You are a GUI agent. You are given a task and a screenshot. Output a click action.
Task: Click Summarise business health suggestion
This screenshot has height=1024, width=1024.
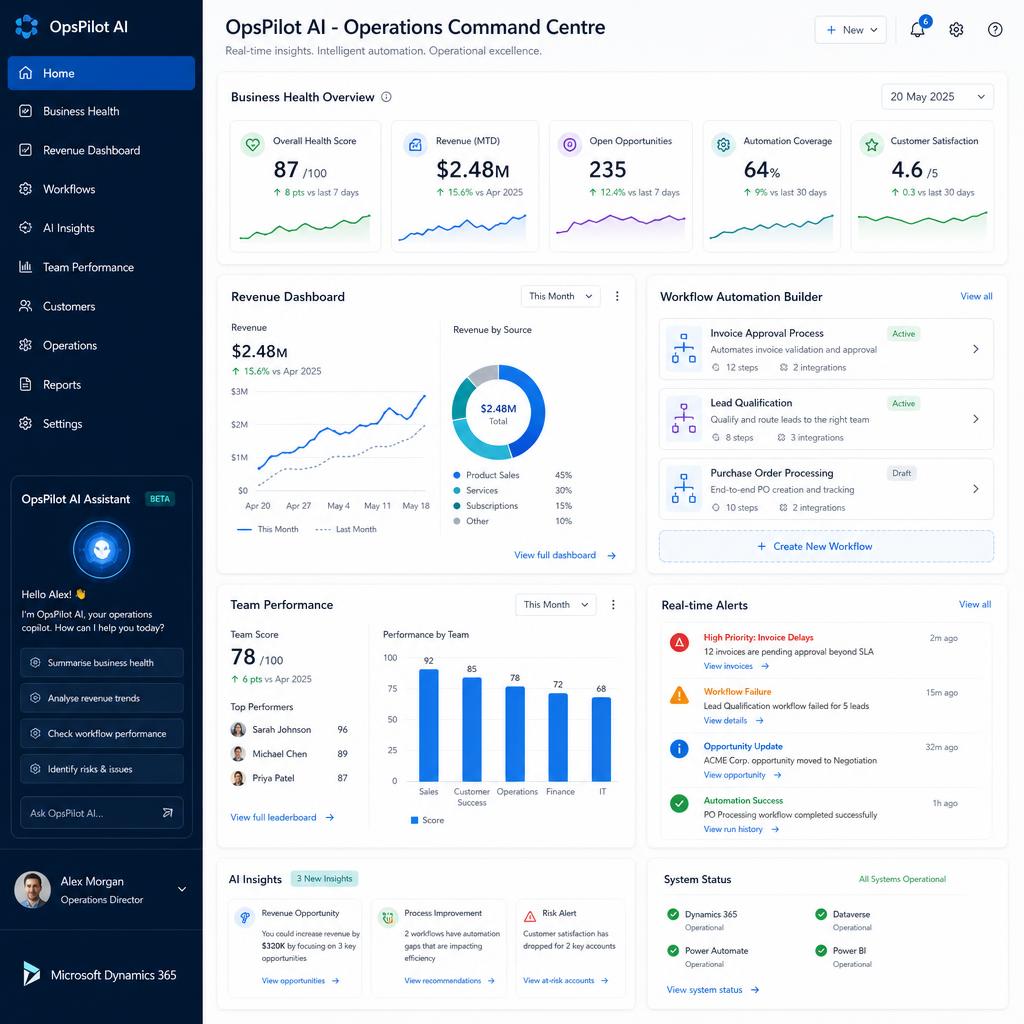(x=101, y=663)
